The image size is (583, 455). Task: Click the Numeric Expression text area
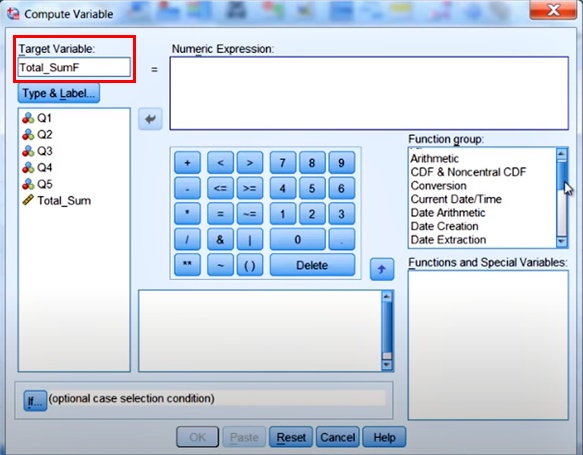369,93
